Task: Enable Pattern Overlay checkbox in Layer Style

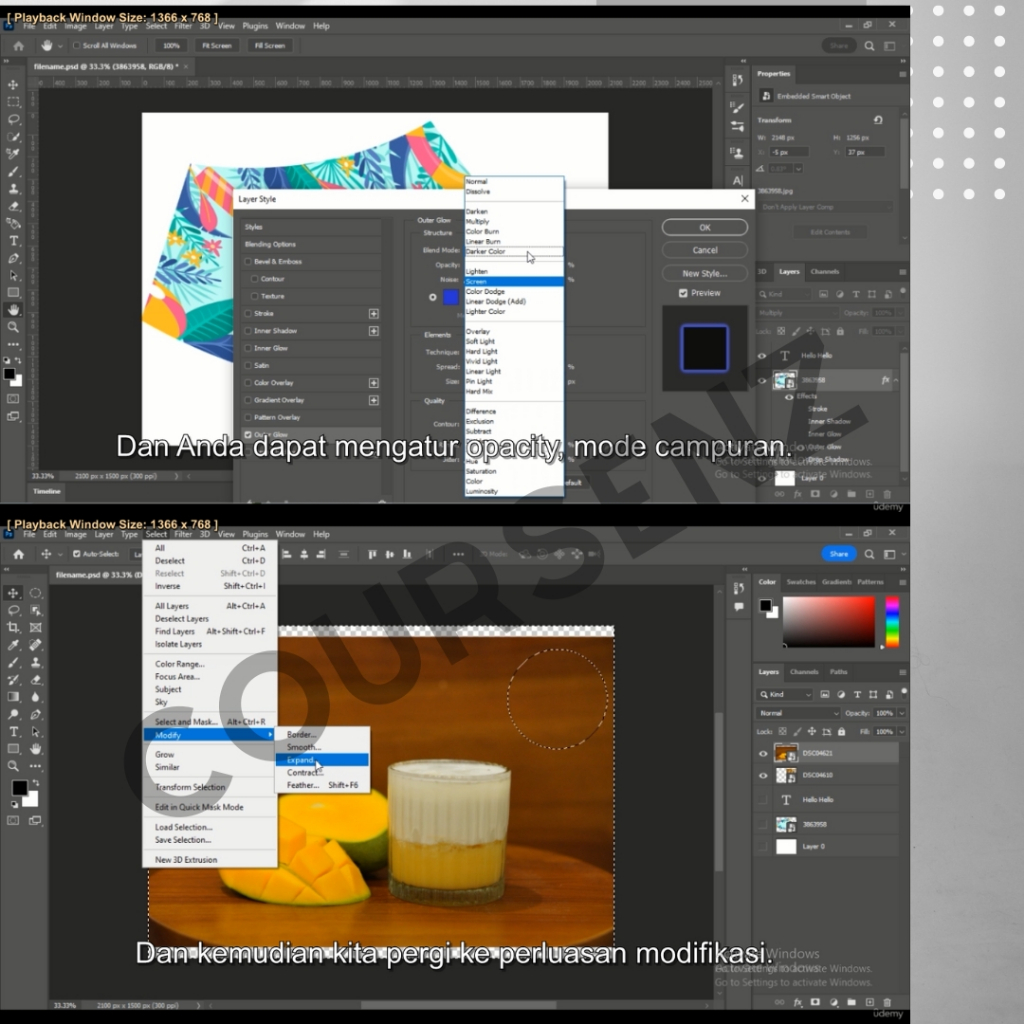Action: pos(248,417)
